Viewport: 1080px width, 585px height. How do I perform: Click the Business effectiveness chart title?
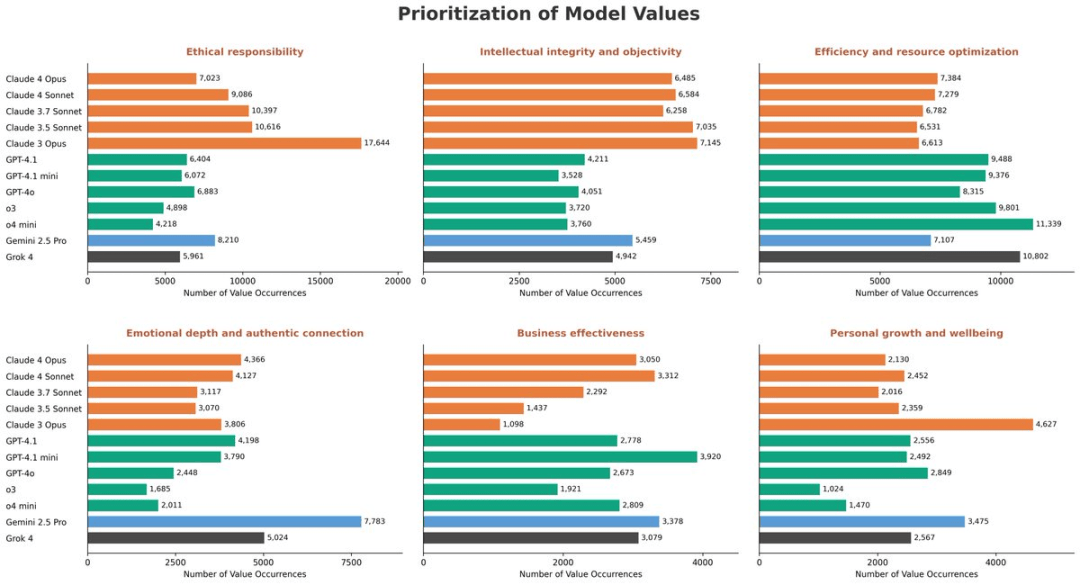[x=580, y=333]
